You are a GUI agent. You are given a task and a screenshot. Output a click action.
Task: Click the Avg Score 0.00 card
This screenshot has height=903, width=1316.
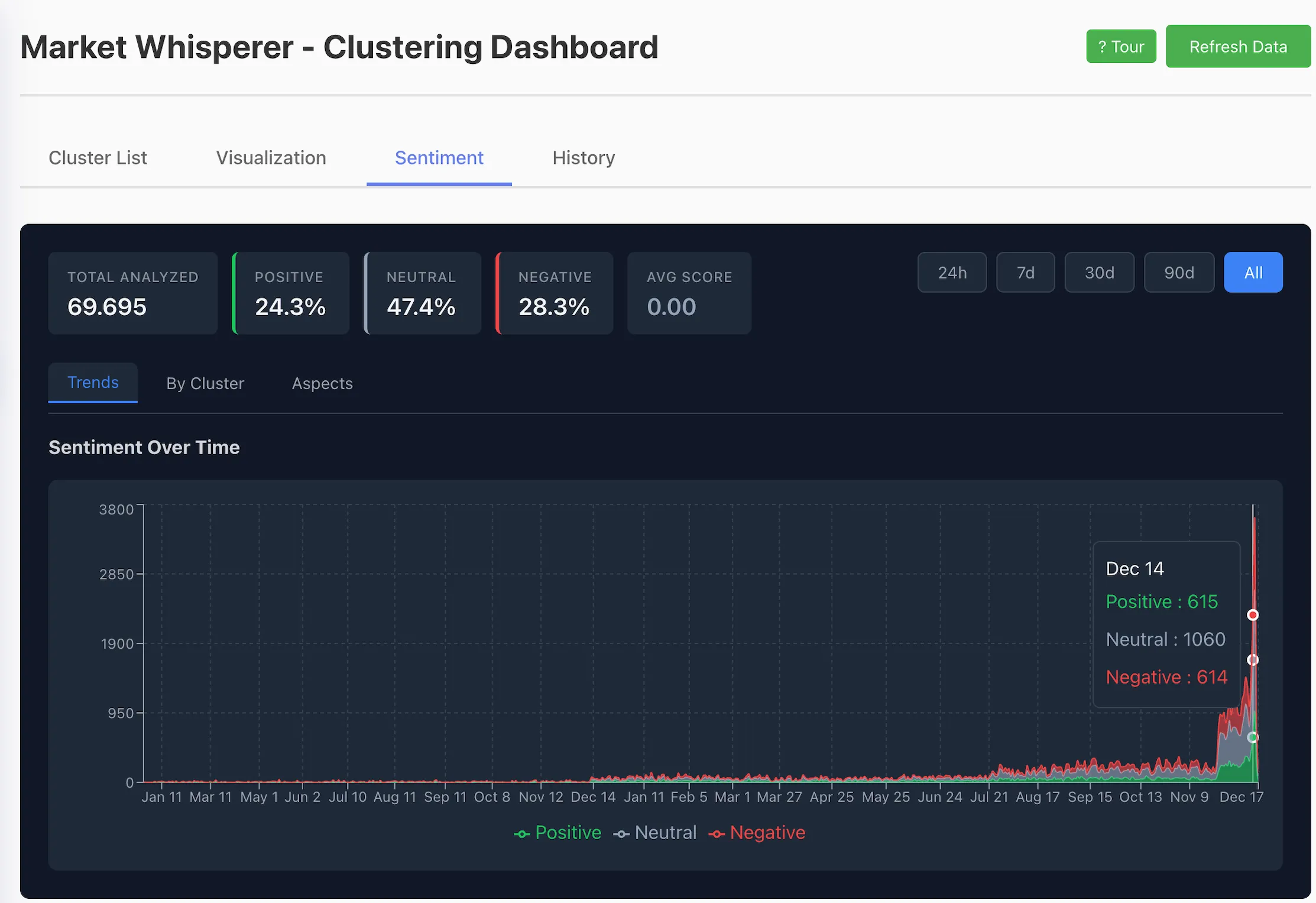coord(689,293)
